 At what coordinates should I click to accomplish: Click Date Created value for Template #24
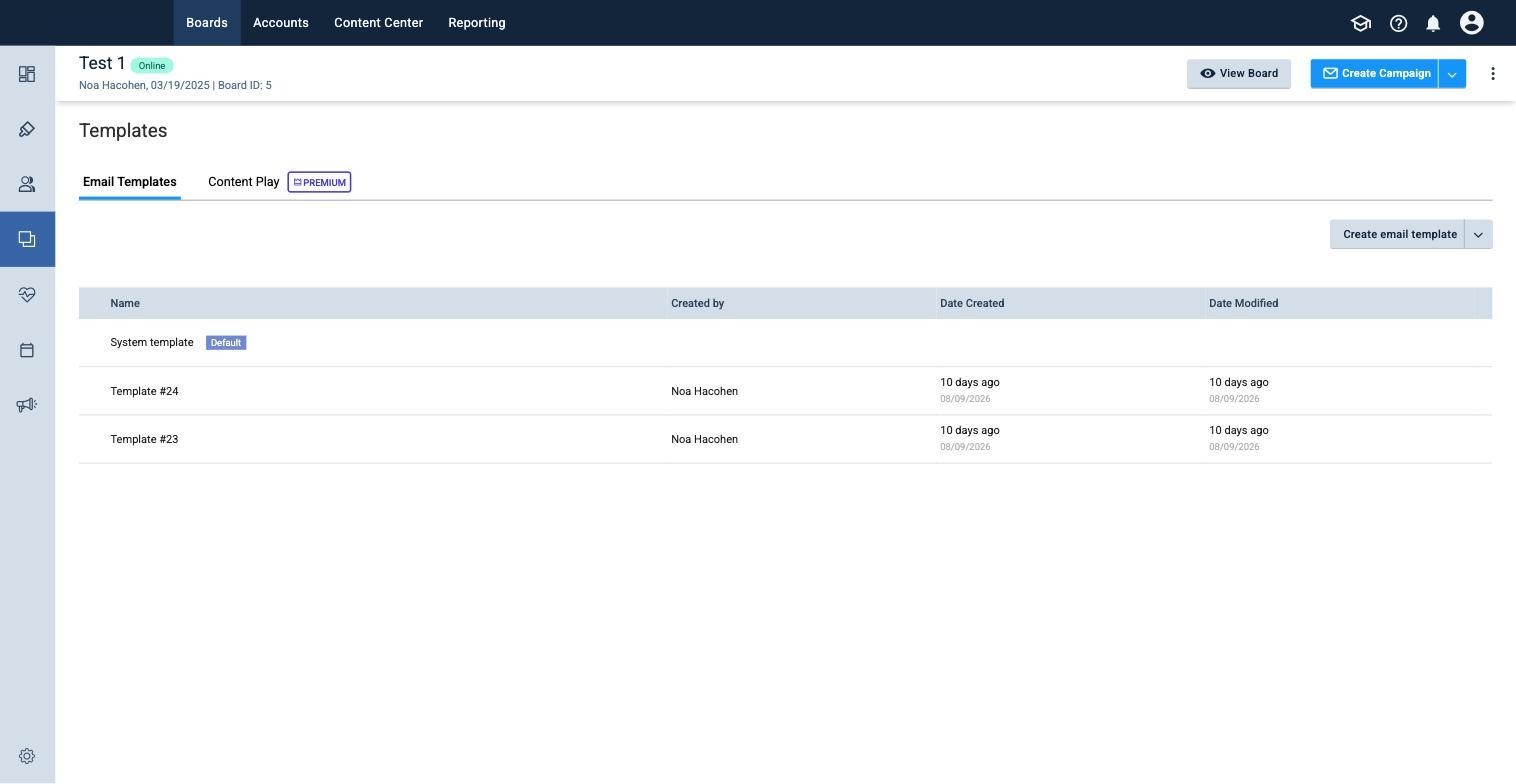969,390
